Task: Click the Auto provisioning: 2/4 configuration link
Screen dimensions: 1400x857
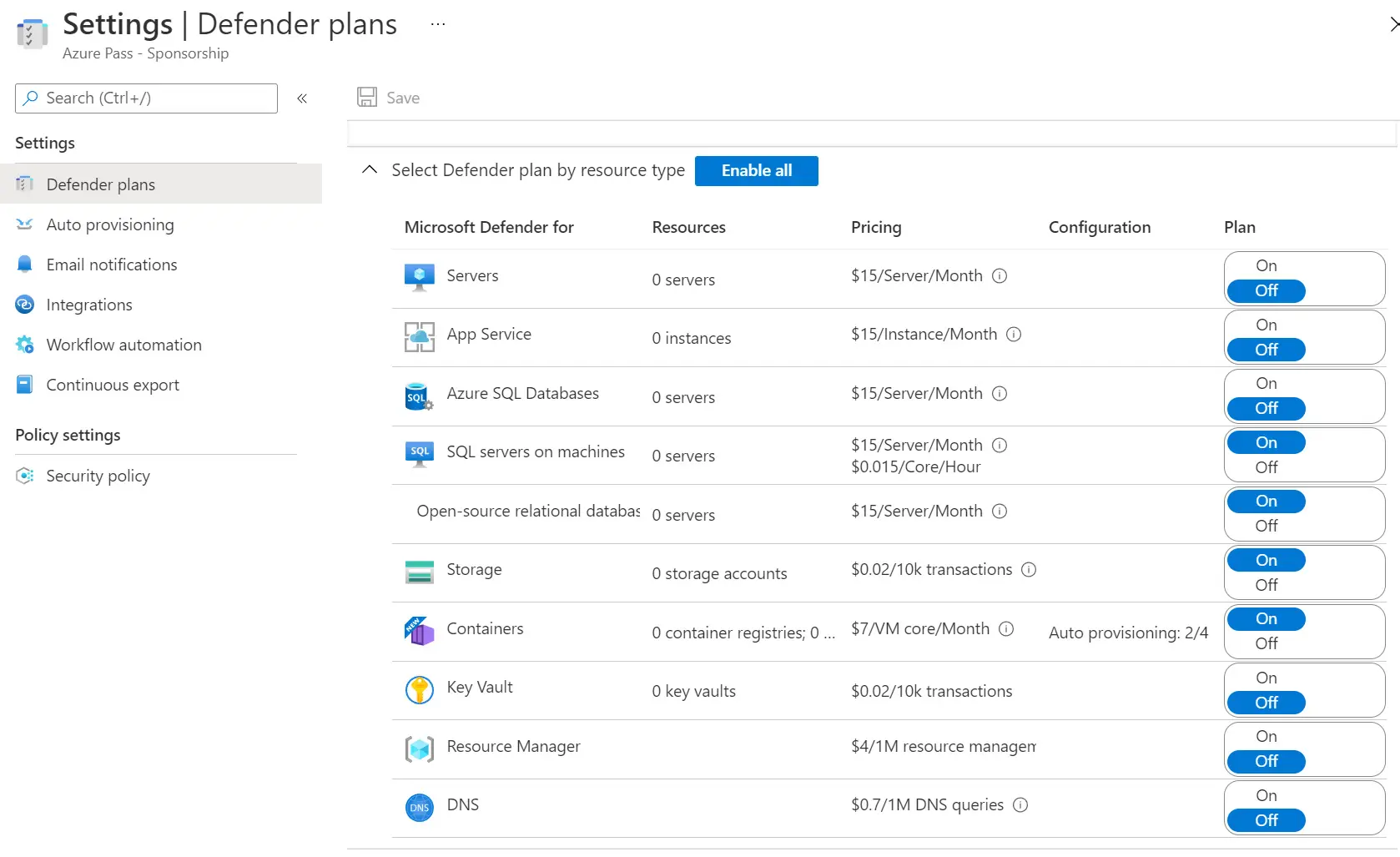Action: pos(1128,633)
